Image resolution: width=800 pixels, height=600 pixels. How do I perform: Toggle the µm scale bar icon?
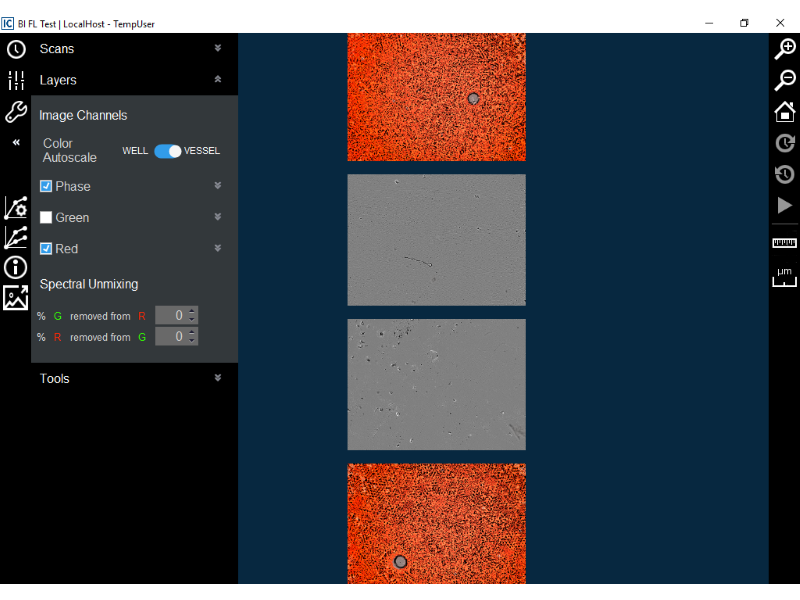coord(785,277)
